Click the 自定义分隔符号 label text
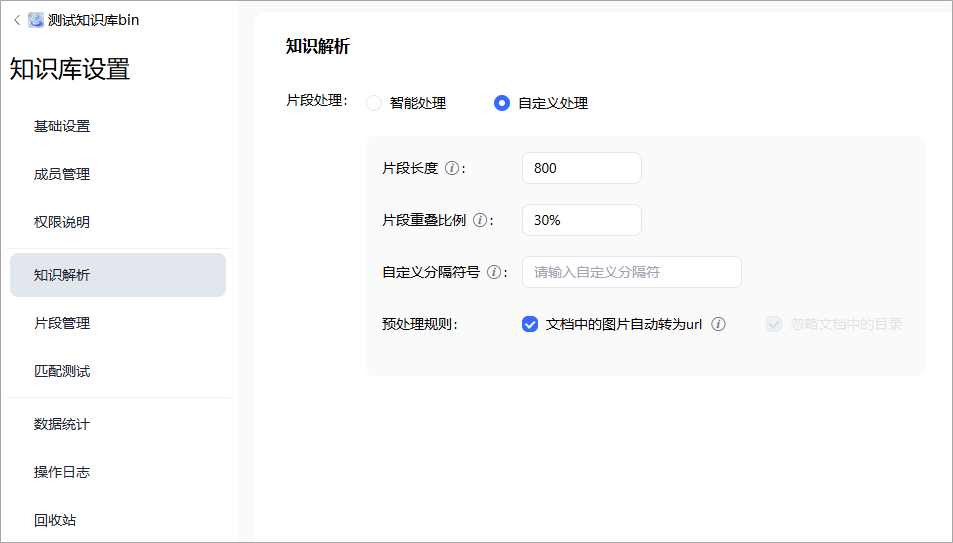 click(431, 272)
